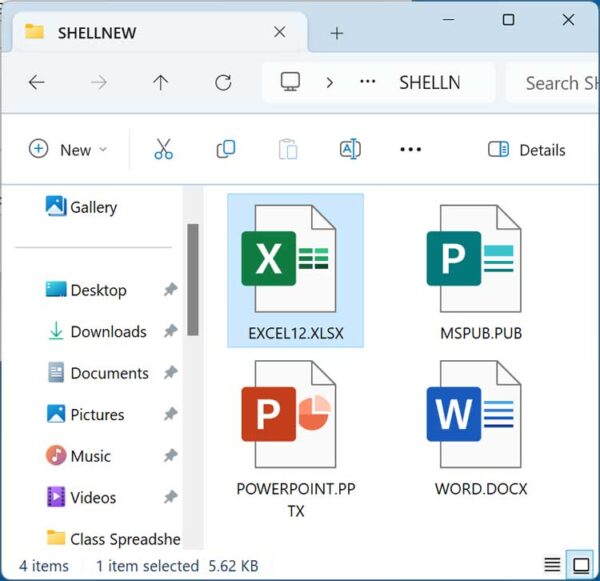Image resolution: width=600 pixels, height=581 pixels.
Task: Click the POWERPOINT.PPTX file name label
Action: [x=296, y=499]
